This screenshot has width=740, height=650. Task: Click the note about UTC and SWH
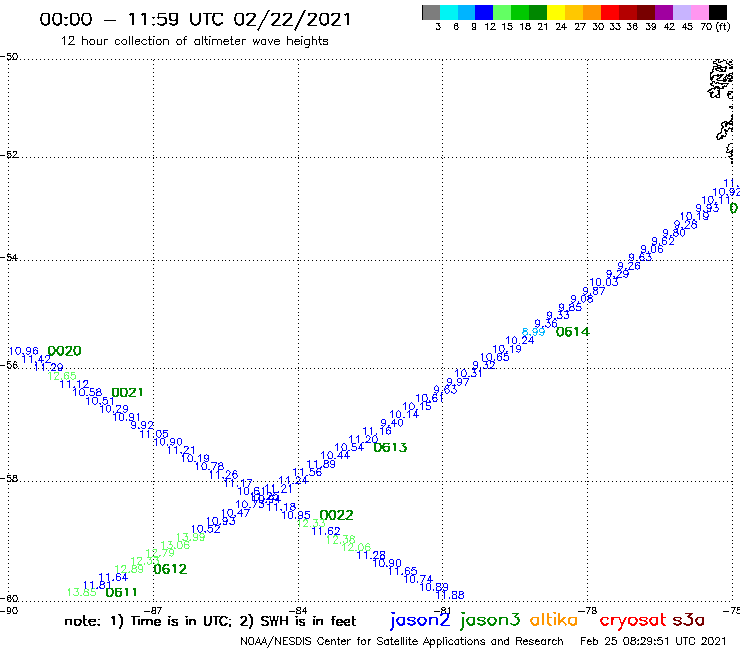pos(210,621)
